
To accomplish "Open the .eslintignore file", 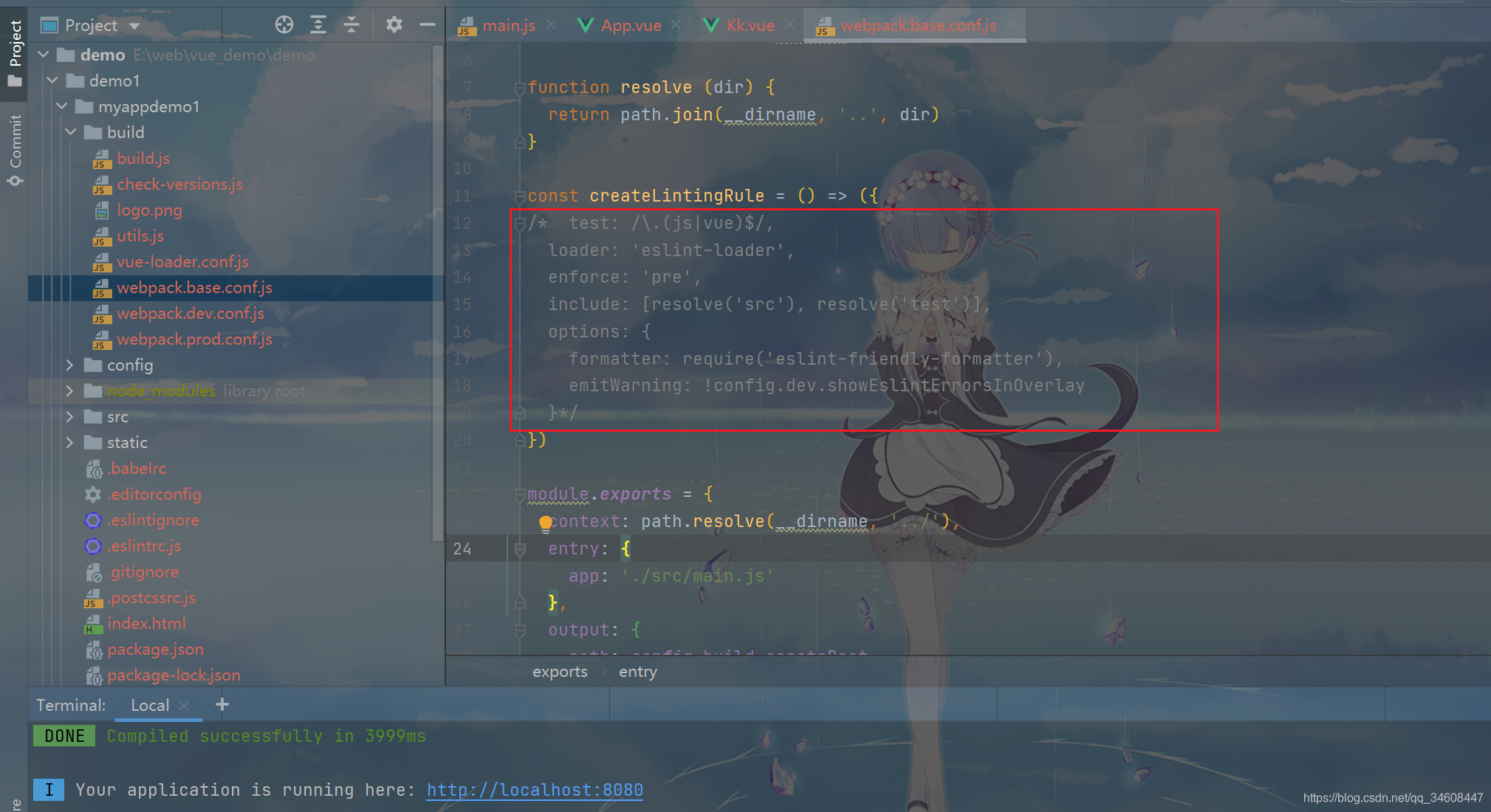I will pyautogui.click(x=154, y=520).
